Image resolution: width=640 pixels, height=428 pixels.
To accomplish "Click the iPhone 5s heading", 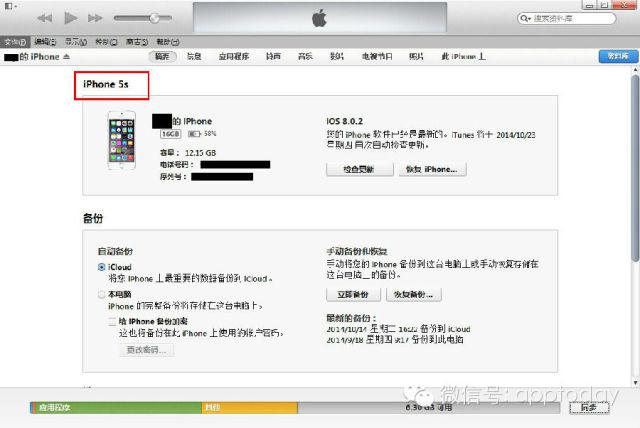I will [106, 84].
